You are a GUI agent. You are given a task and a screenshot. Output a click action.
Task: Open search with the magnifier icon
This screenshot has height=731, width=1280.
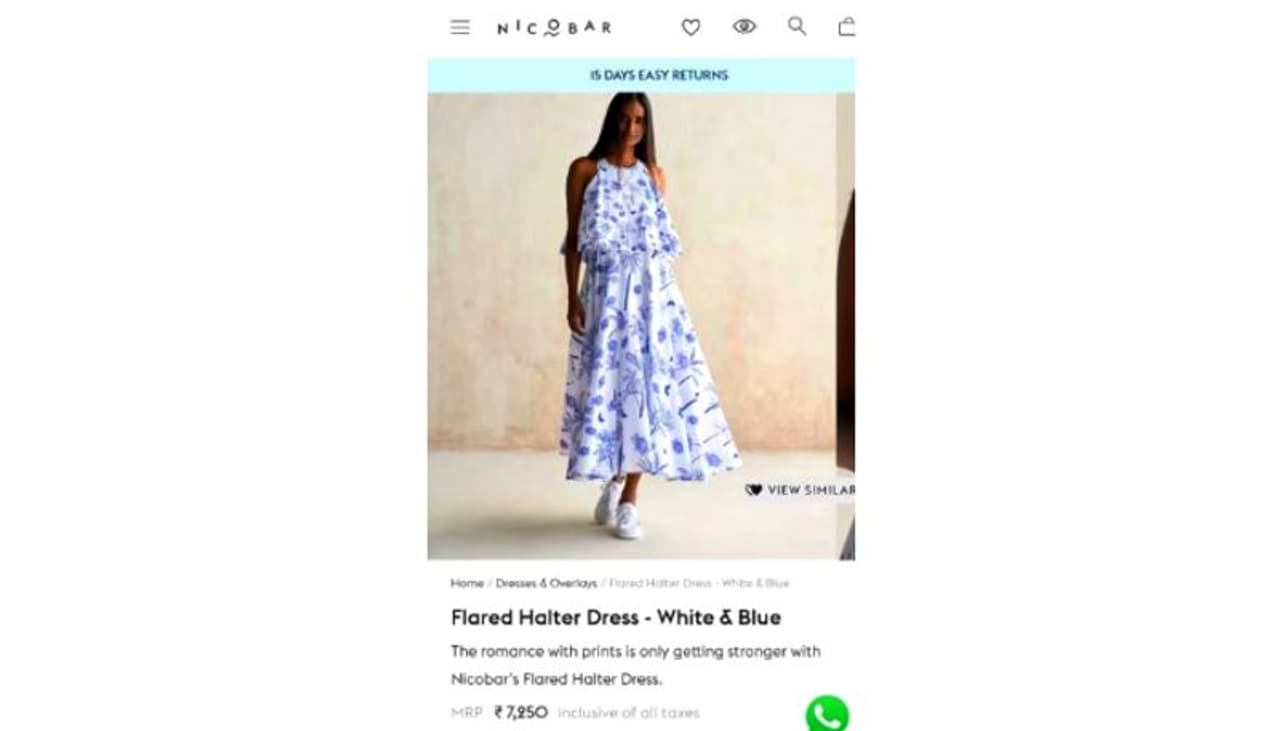point(797,26)
